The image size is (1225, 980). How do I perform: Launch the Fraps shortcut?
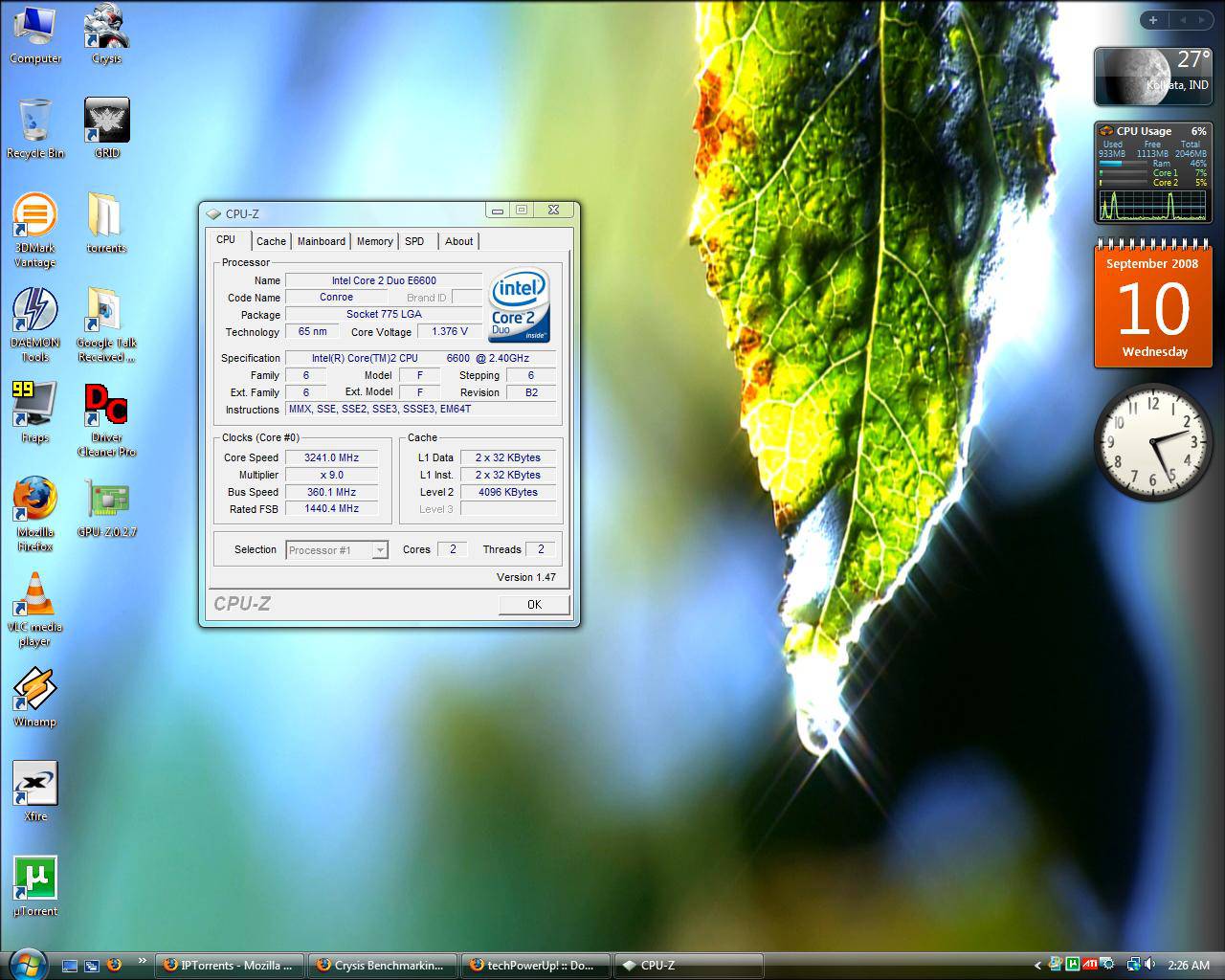pyautogui.click(x=35, y=412)
